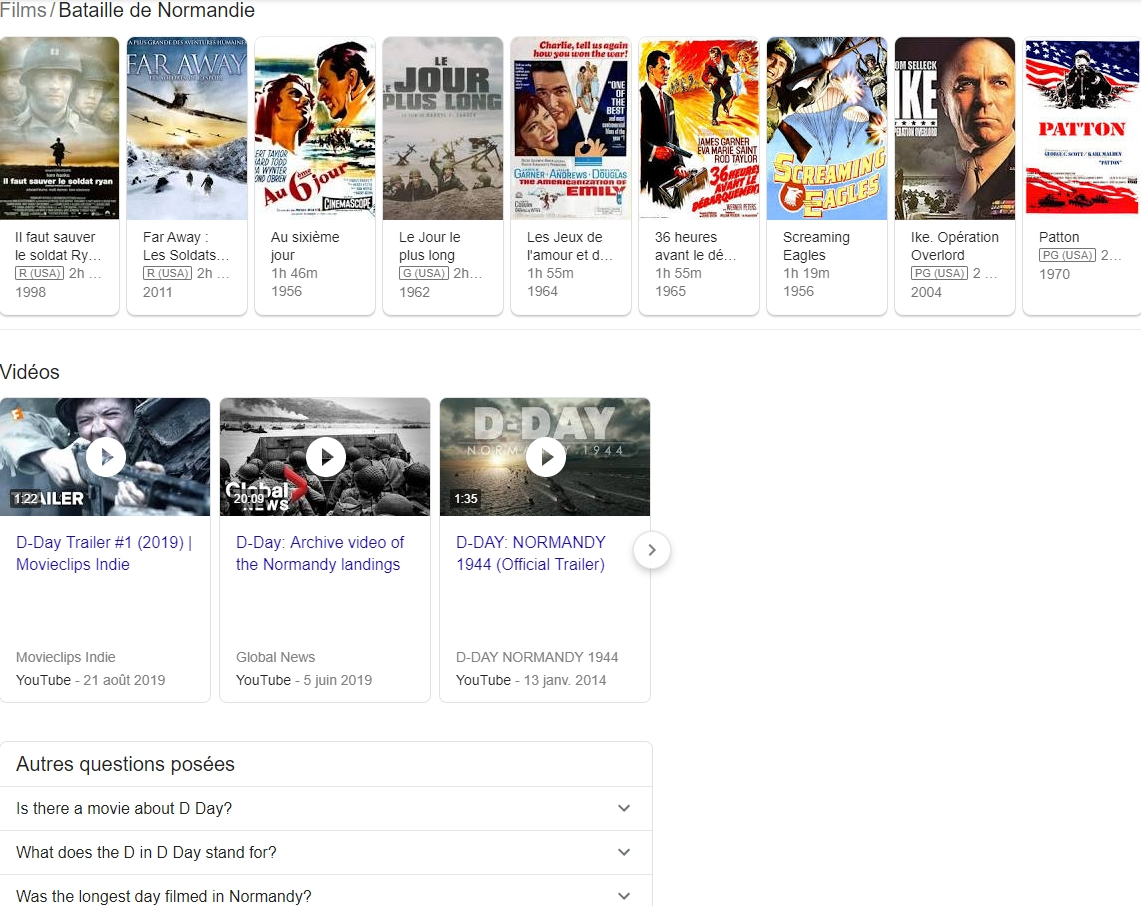Click the 'D-DAY NORMANDY 1944' channel name
The image size is (1141, 906).
point(537,657)
